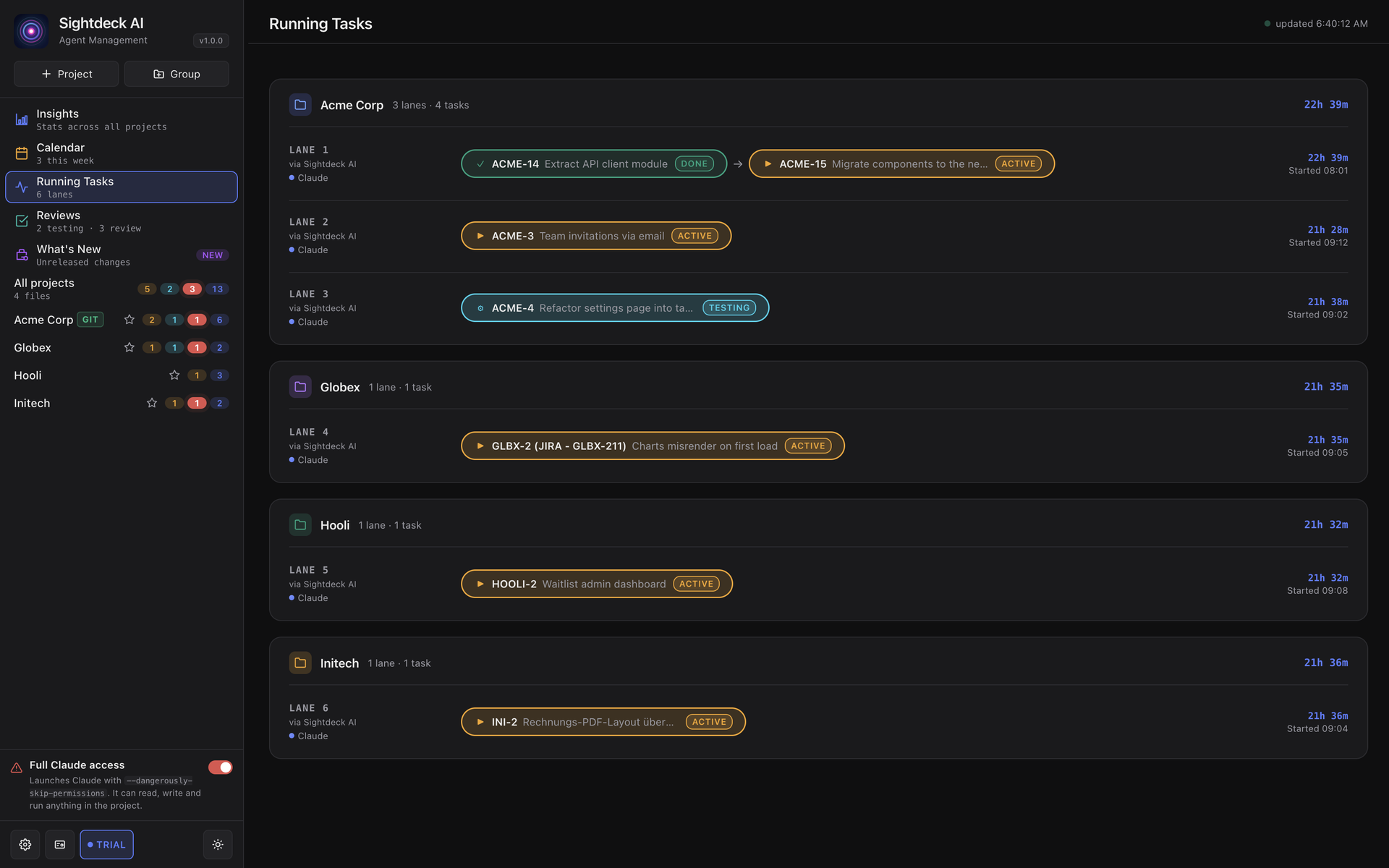Click the TESTING status on ACME-4

pyautogui.click(x=729, y=308)
